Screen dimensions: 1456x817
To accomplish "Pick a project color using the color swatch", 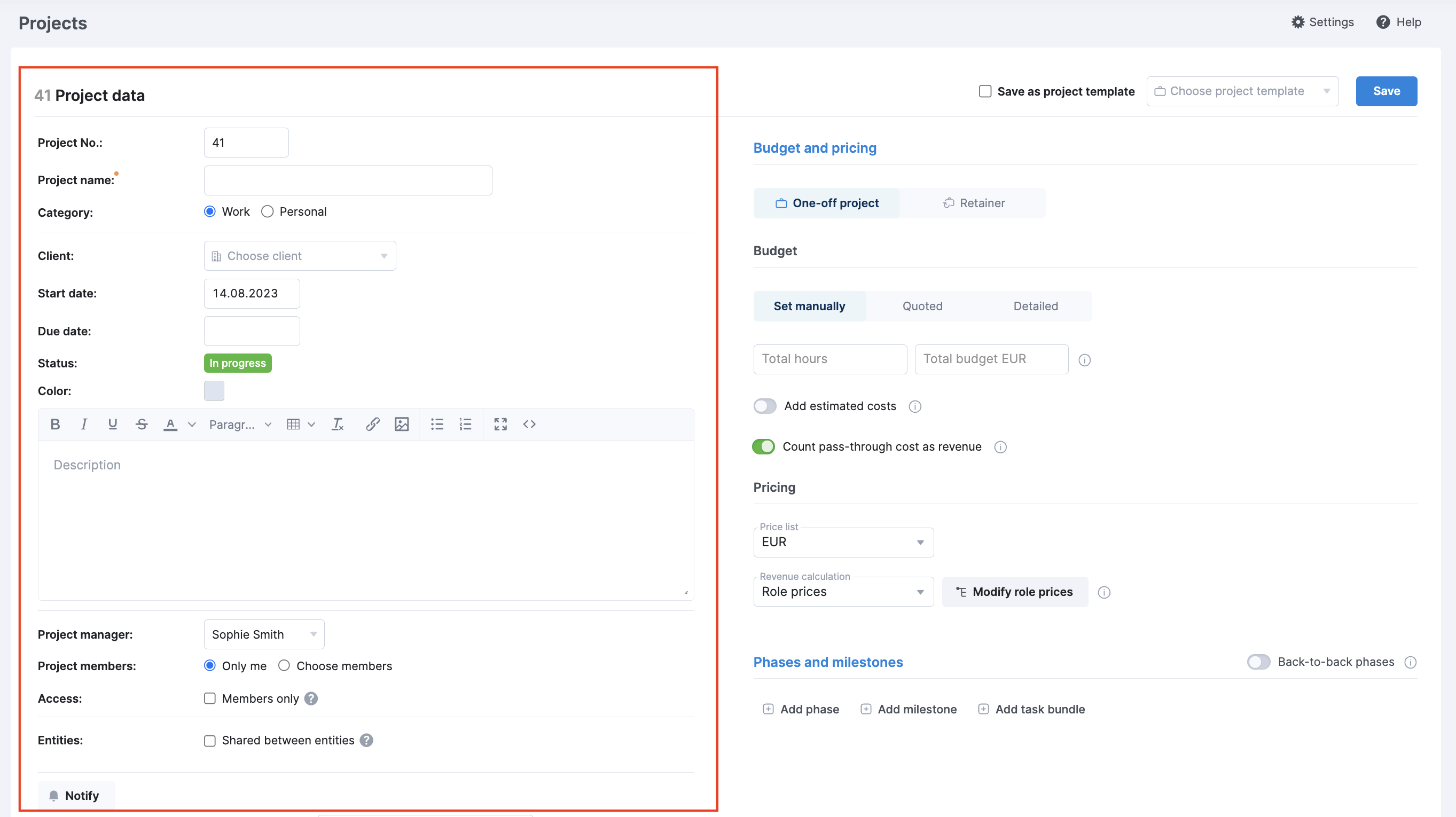I will click(x=214, y=390).
